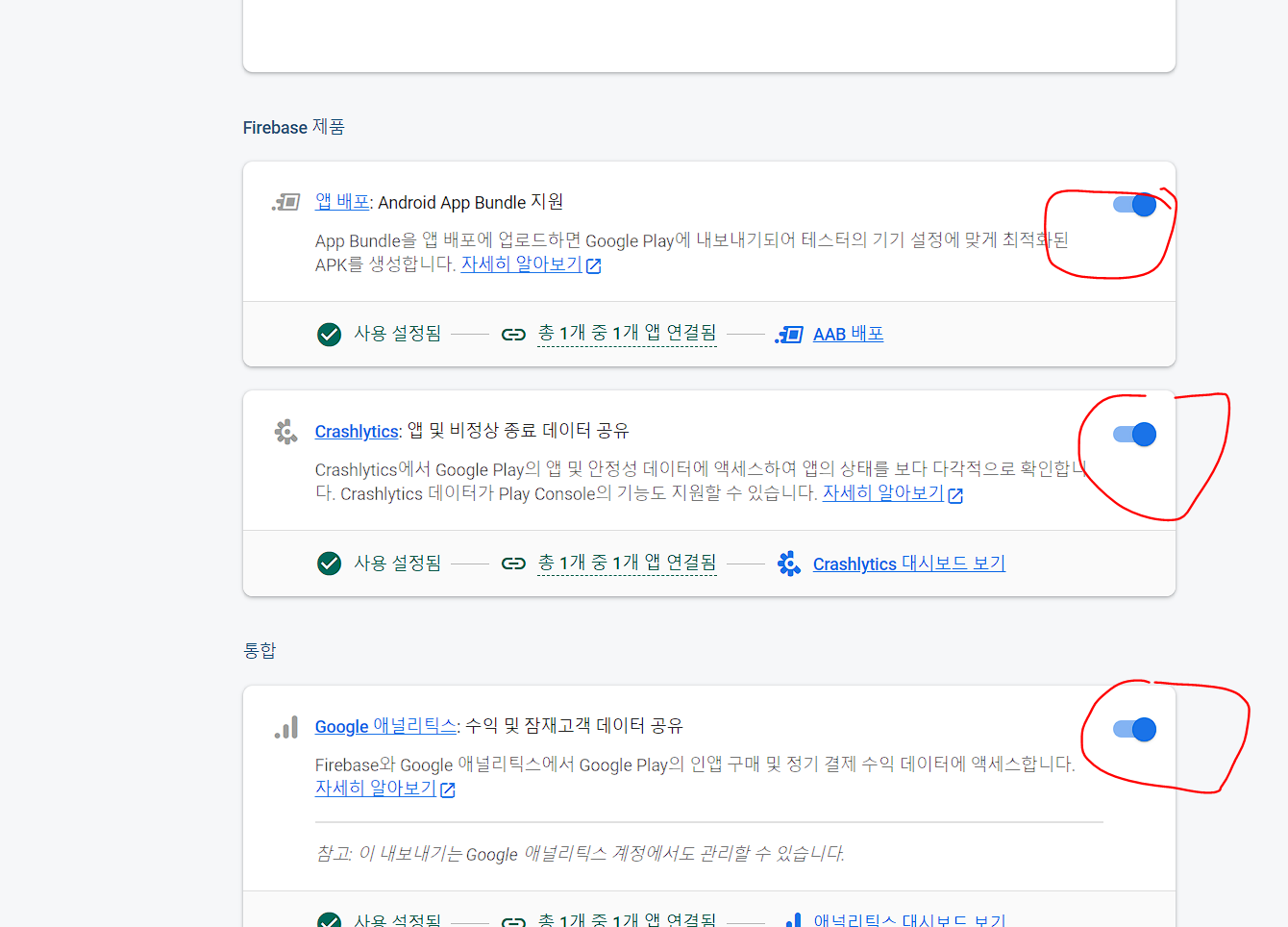Click the blue icon next to Crashlytics 대시보드 보기
The width and height of the screenshot is (1288, 927).
[789, 564]
